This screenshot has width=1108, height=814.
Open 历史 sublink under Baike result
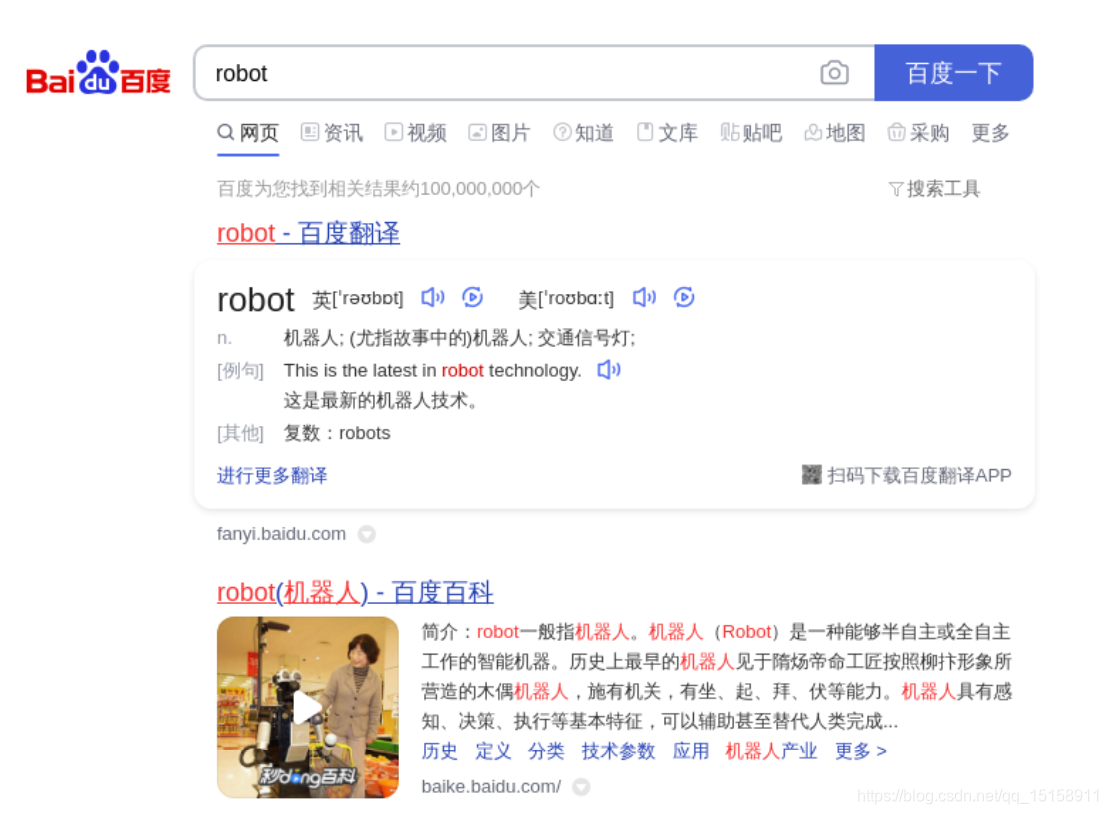[x=440, y=751]
